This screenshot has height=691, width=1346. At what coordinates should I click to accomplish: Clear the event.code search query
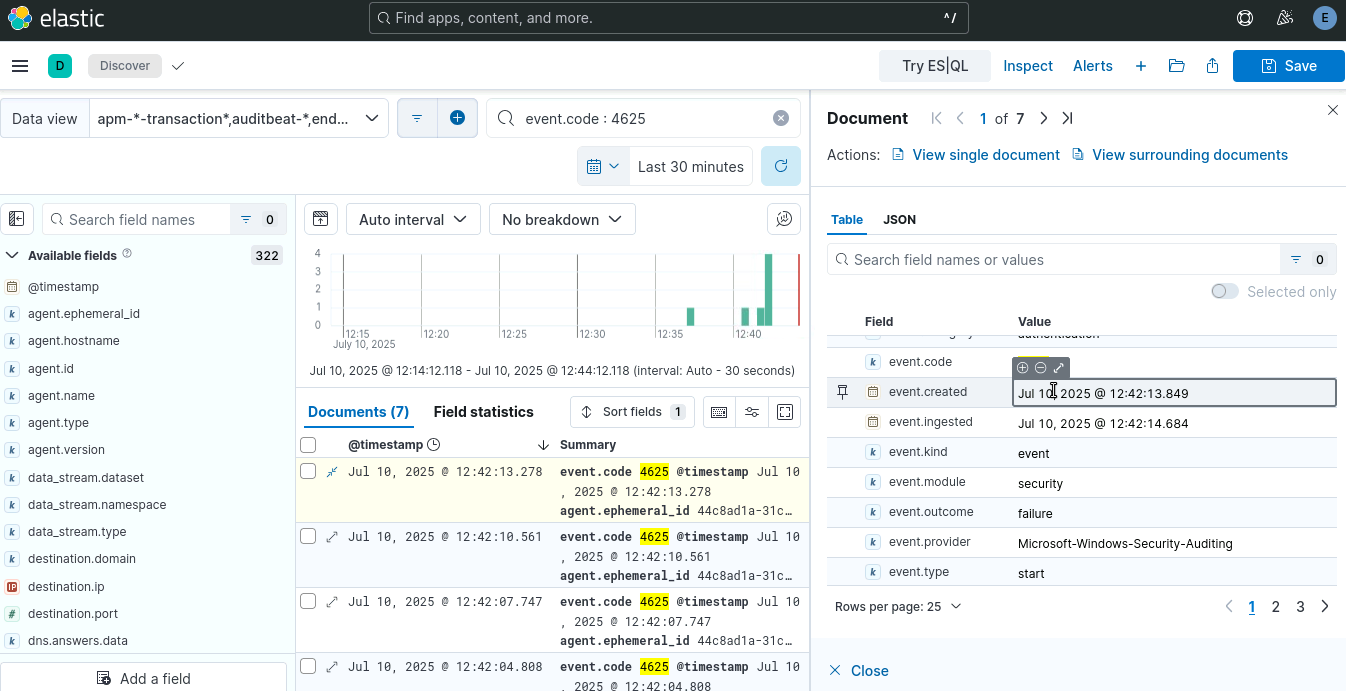(781, 118)
